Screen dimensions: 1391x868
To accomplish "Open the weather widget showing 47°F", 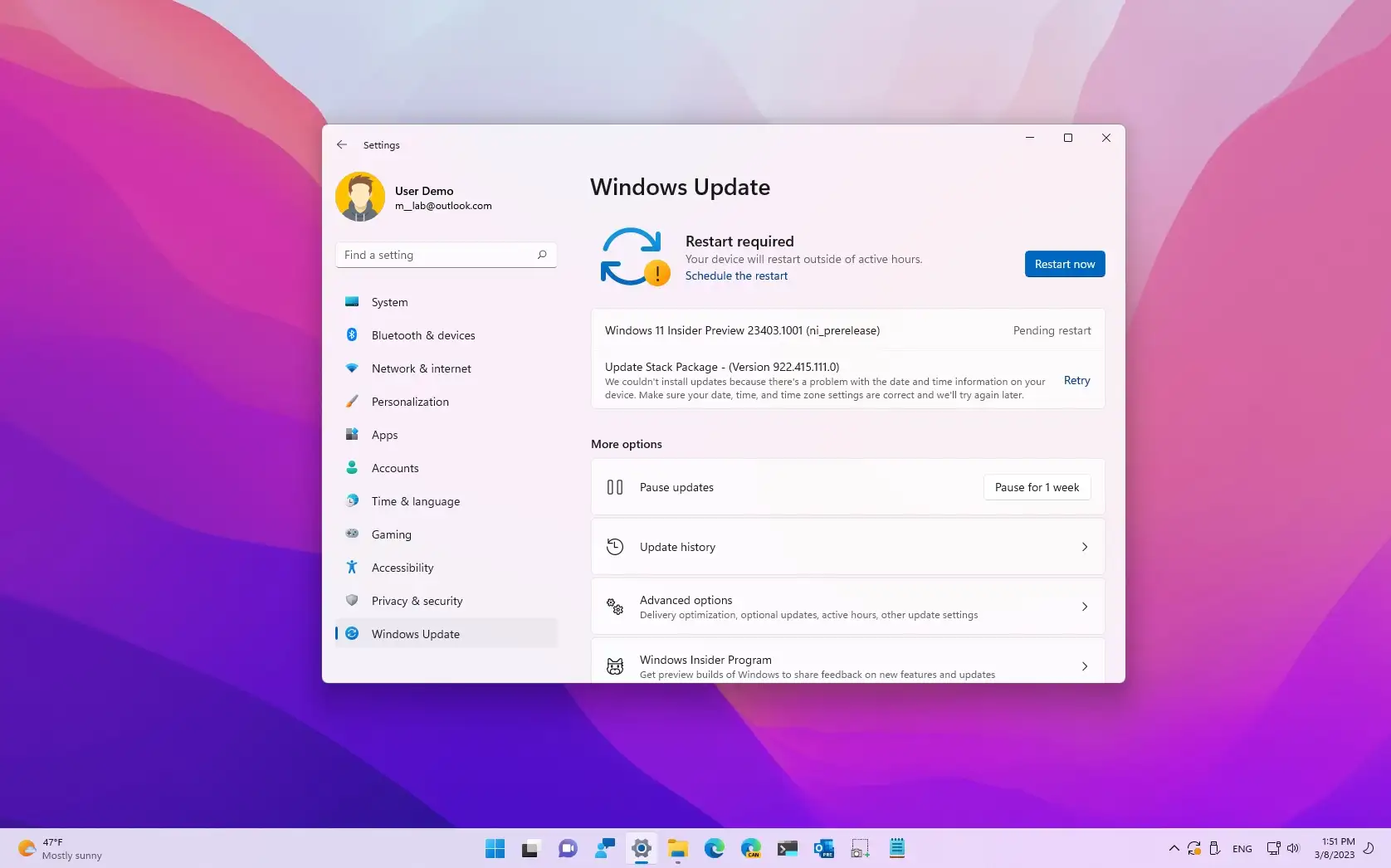I will (x=60, y=848).
